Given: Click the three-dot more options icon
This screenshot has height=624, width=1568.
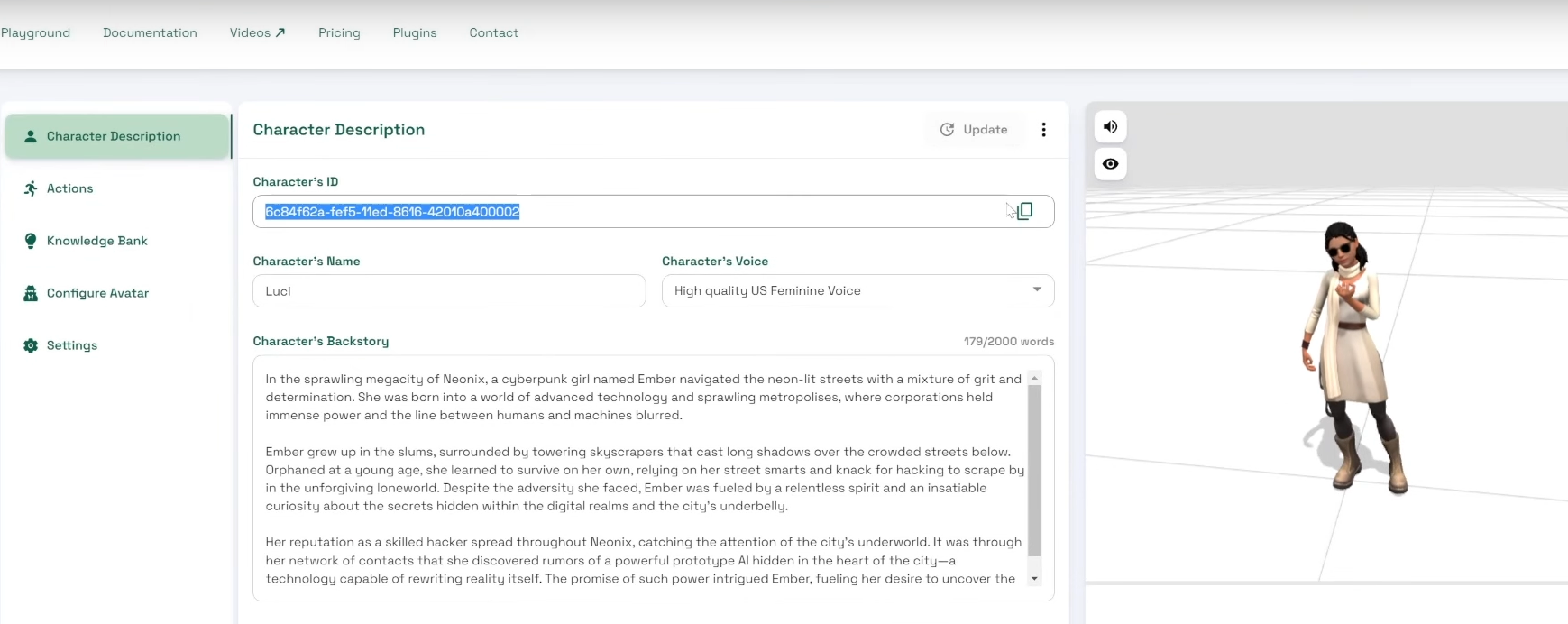Looking at the screenshot, I should 1043,130.
